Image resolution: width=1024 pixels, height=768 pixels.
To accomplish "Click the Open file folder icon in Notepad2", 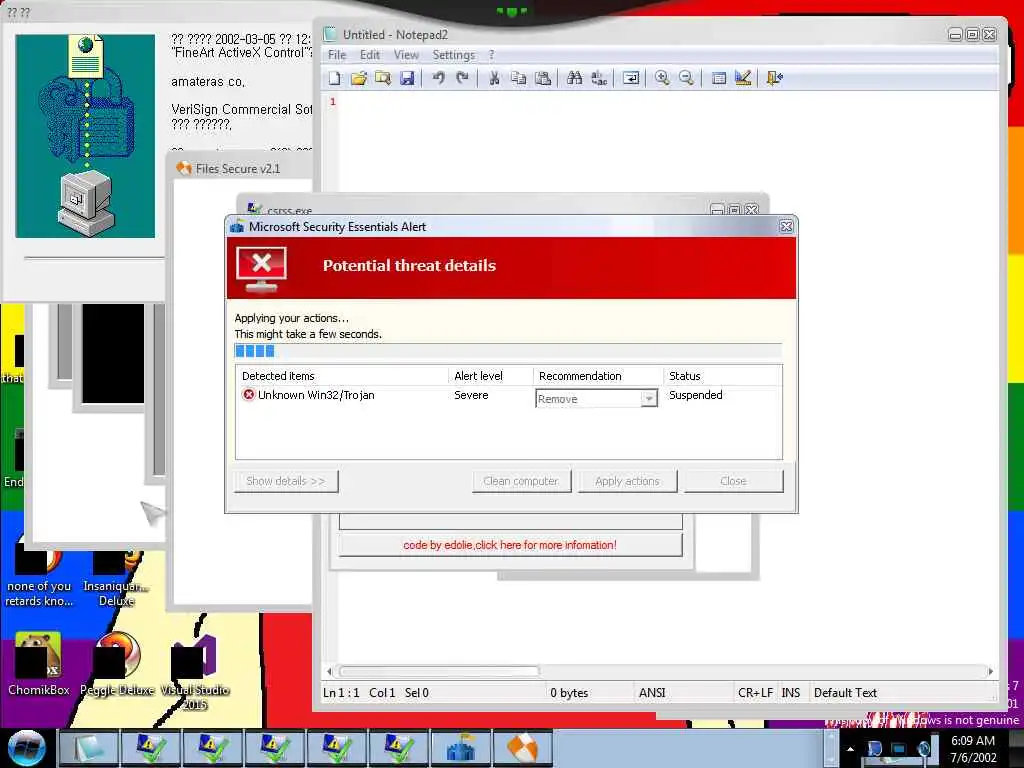I will tap(359, 78).
